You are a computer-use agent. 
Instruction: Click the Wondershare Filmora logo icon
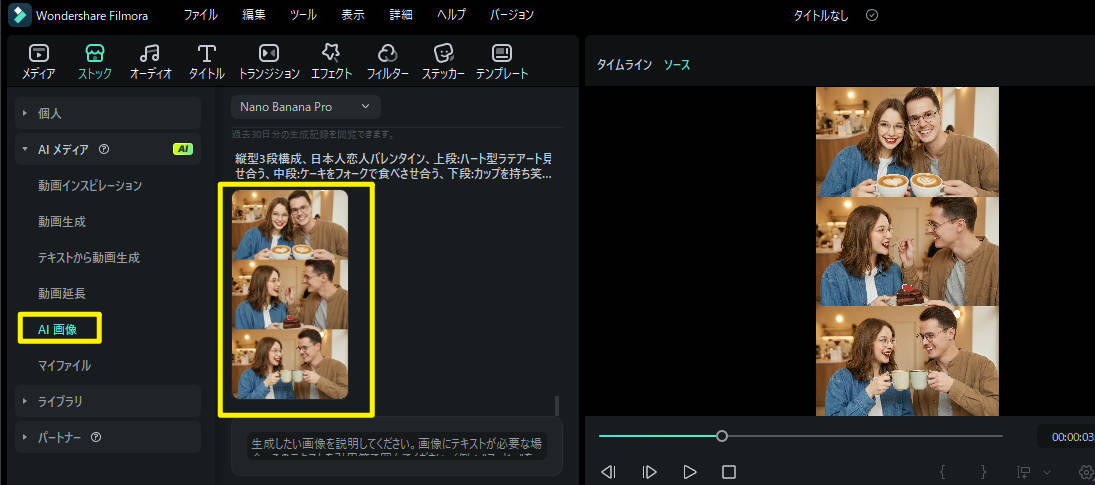click(20, 15)
